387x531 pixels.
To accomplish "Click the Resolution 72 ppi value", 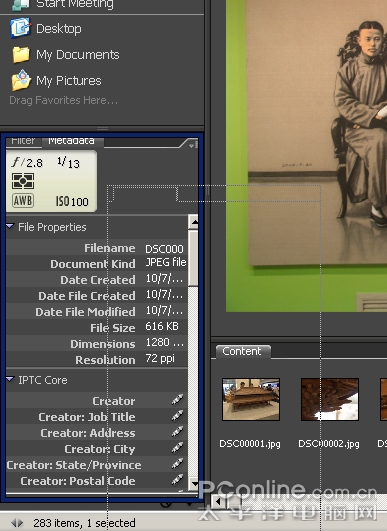I will point(160,359).
